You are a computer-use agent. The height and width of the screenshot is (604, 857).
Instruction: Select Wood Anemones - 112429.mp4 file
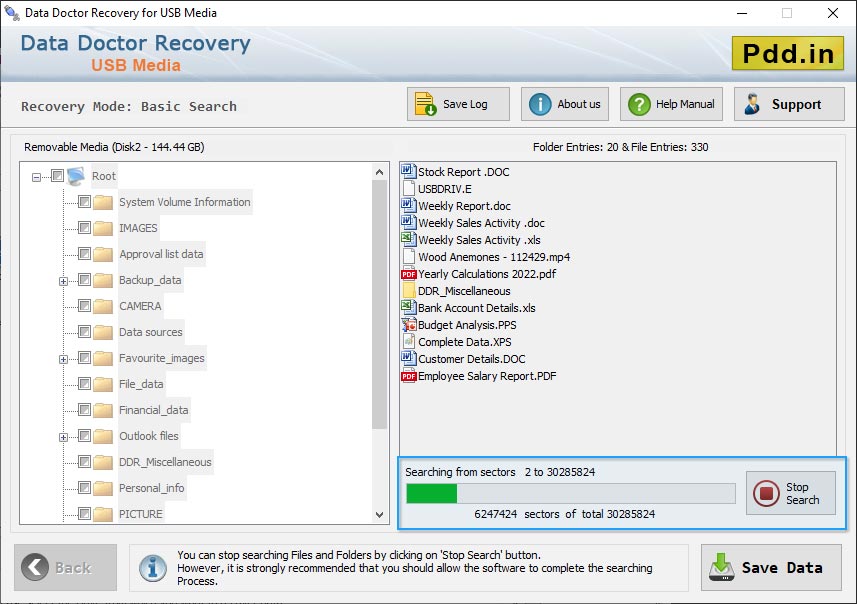(494, 257)
